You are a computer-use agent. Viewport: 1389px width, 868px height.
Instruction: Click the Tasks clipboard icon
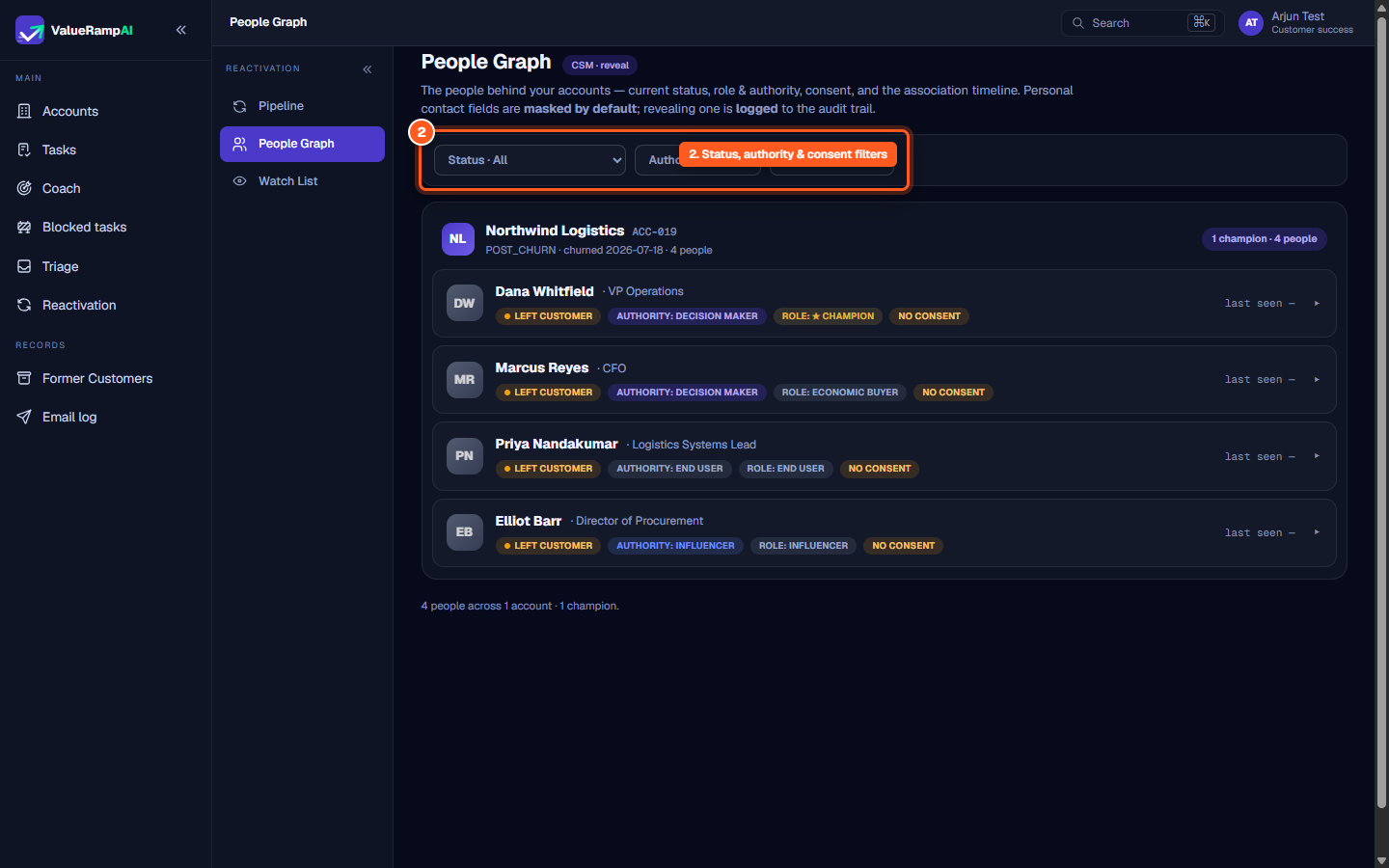[24, 149]
